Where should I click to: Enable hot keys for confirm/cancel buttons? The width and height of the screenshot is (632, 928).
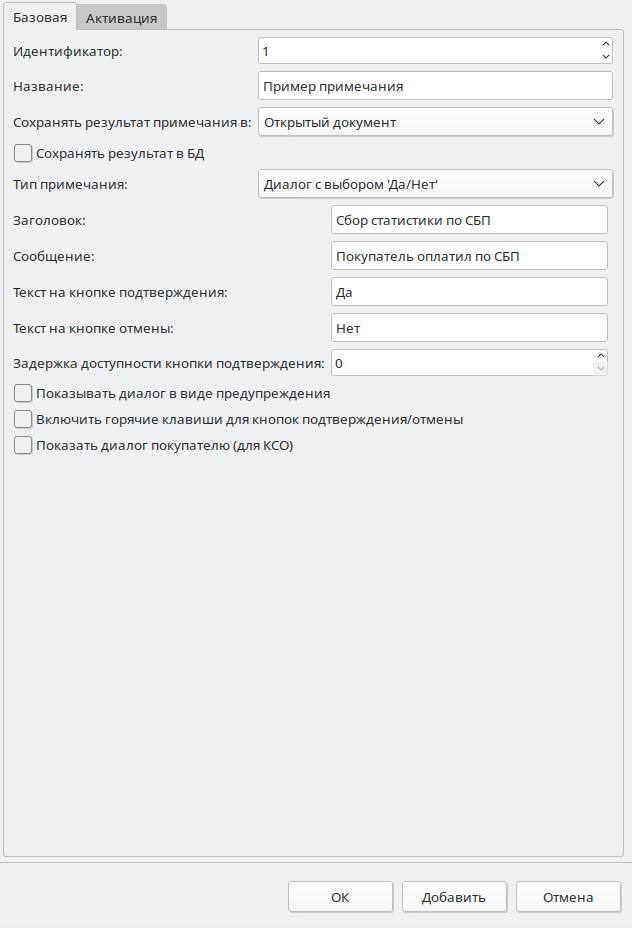click(23, 420)
